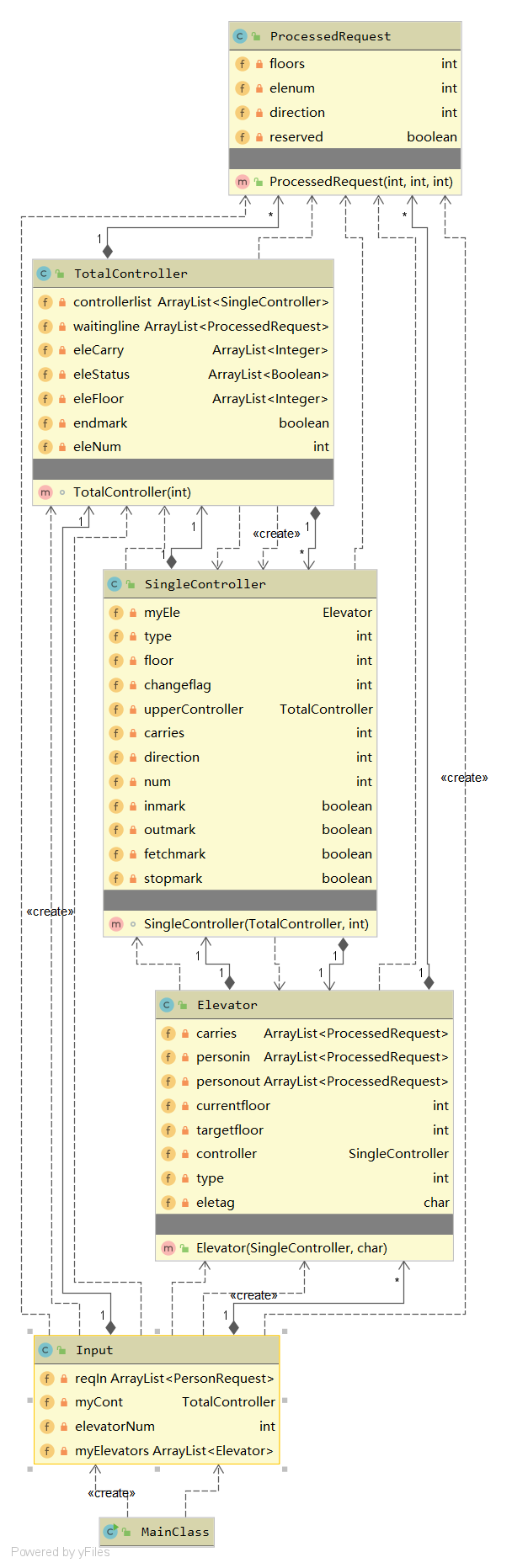Click the field icon beside controllerlist

click(x=45, y=302)
